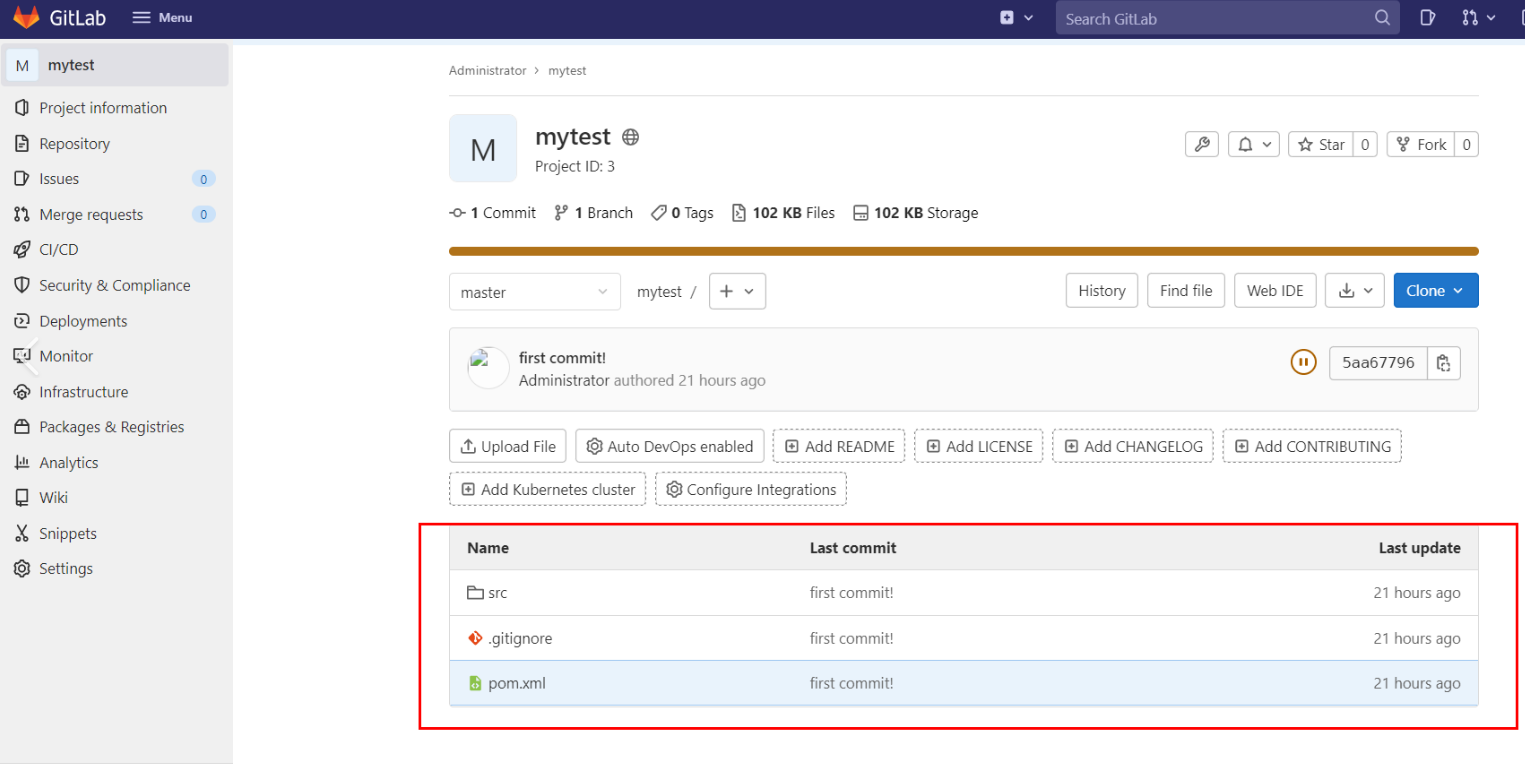
Task: Click mytest breadcrumb link
Action: point(567,71)
